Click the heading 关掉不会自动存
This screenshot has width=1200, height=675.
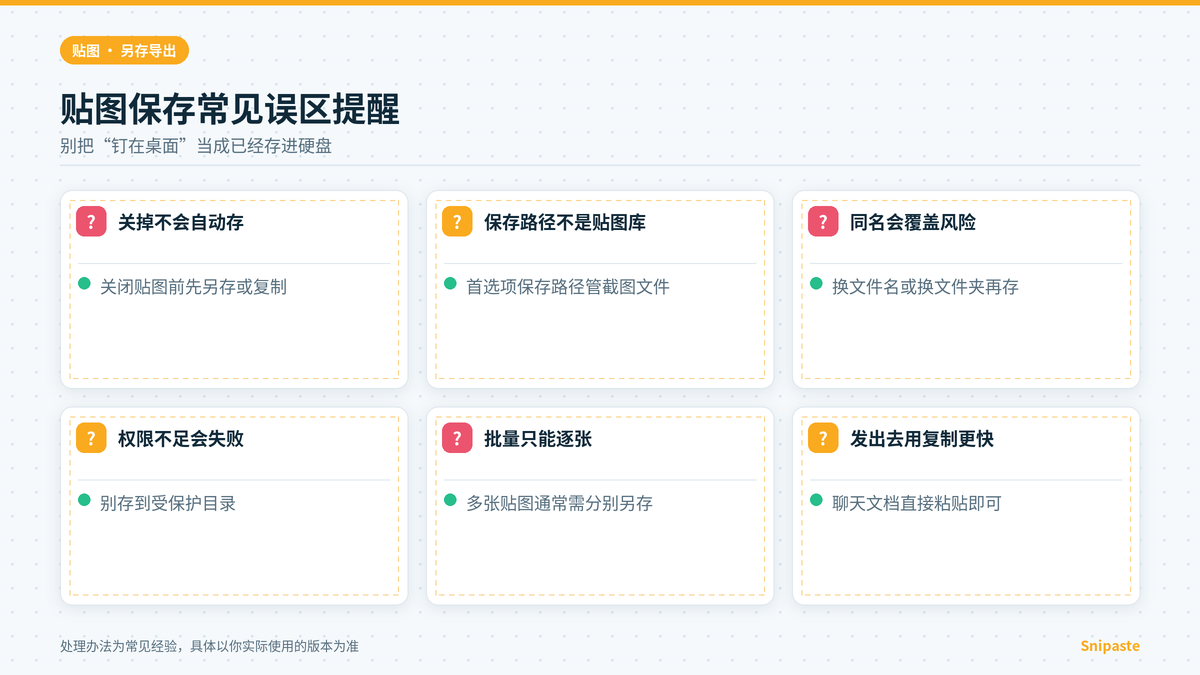(181, 222)
